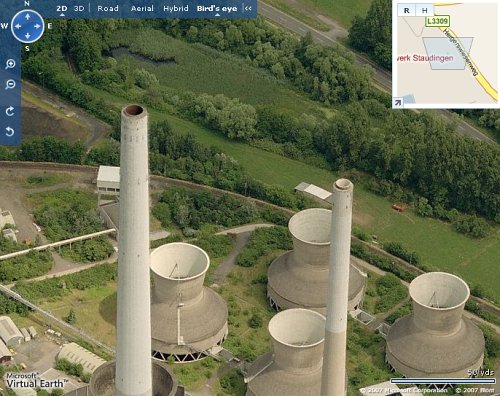Switch to 2D mode
The width and height of the screenshot is (500, 396).
[62, 8]
